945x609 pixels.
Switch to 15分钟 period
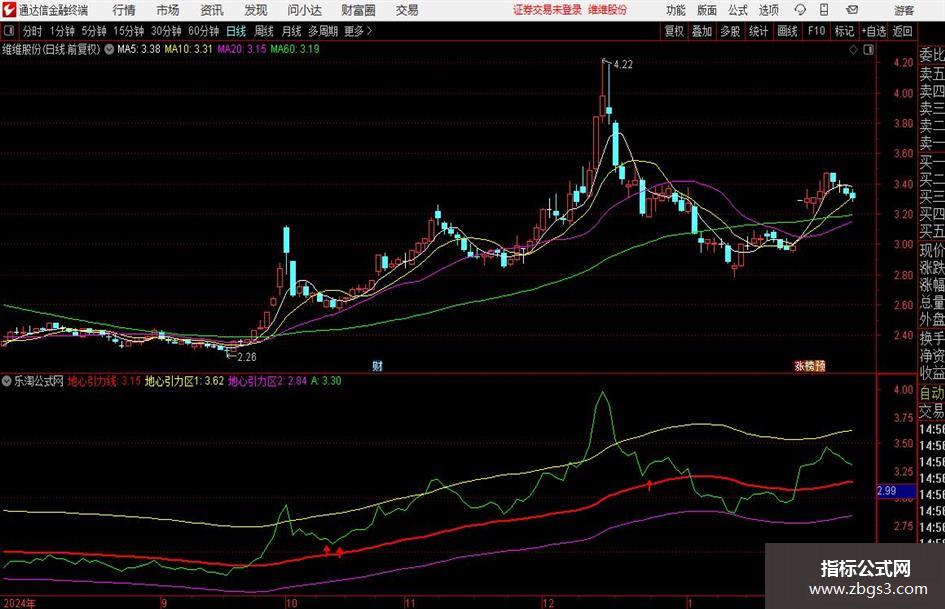128,31
